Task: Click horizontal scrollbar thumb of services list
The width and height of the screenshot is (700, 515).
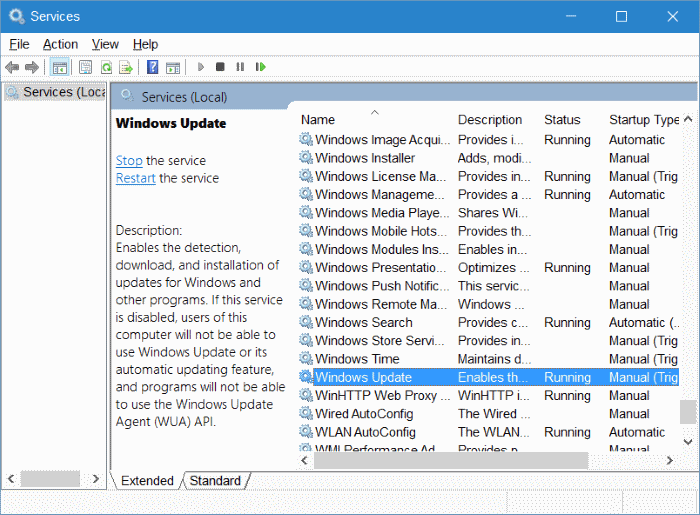Action: pos(451,460)
